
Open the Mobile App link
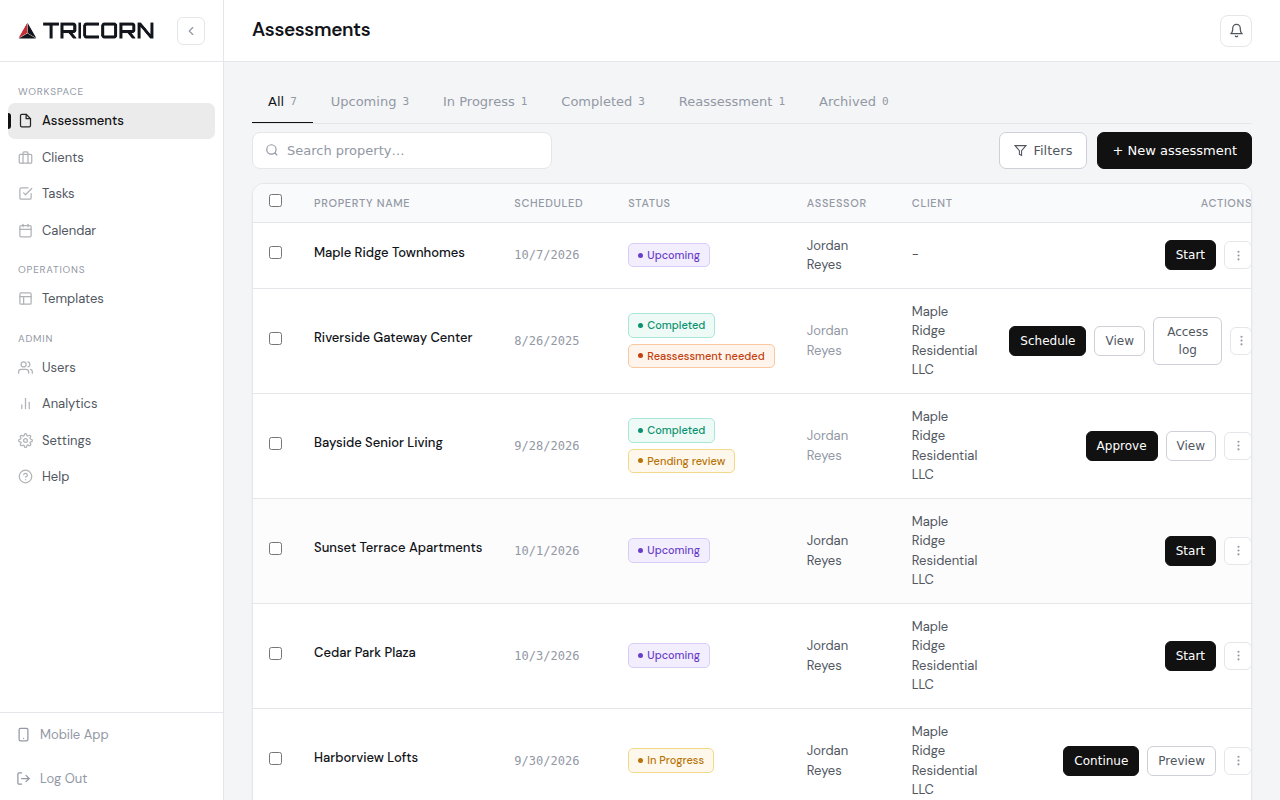pos(111,734)
